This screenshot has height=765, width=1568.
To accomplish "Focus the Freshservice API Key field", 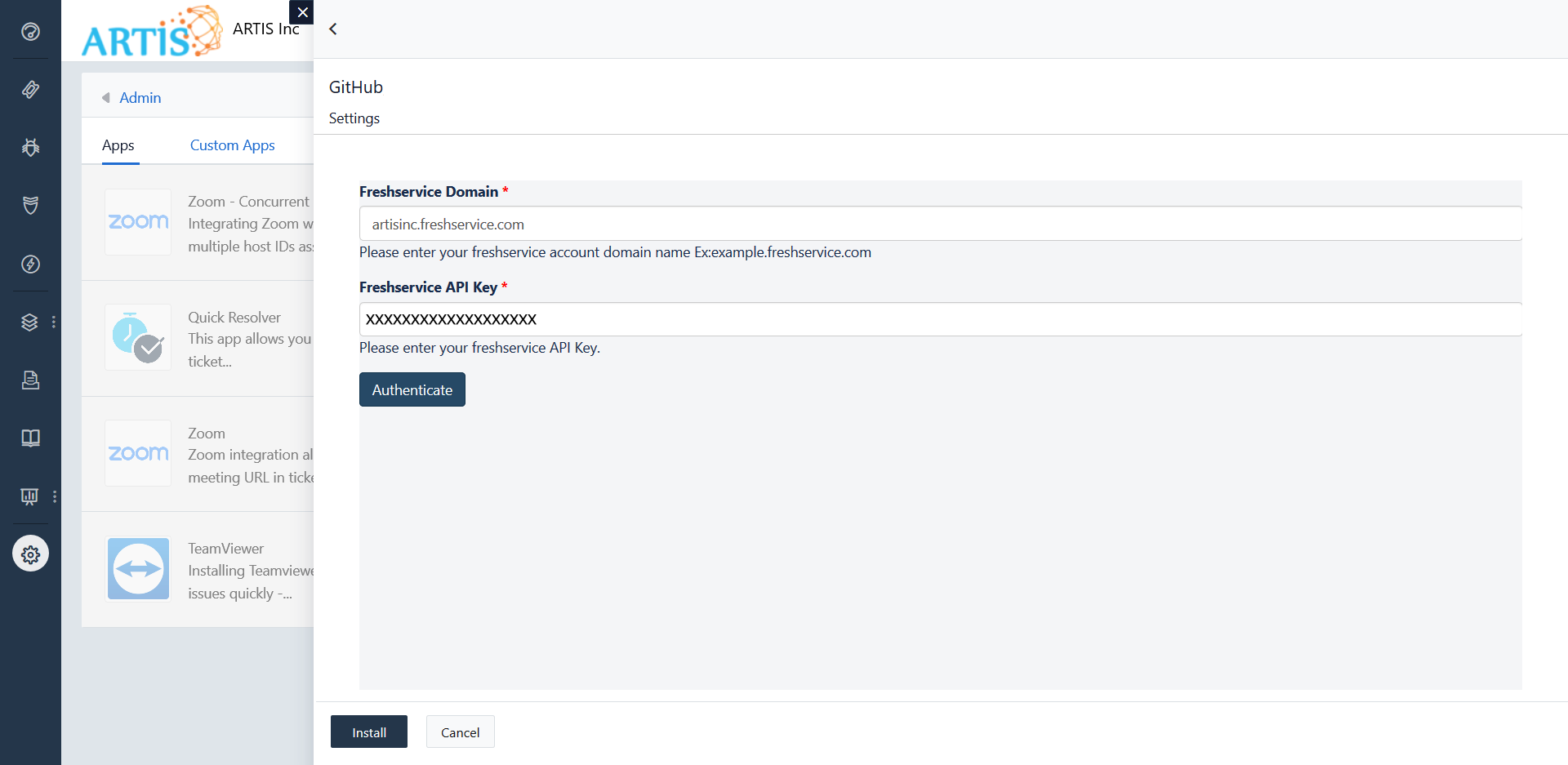I will [941, 319].
